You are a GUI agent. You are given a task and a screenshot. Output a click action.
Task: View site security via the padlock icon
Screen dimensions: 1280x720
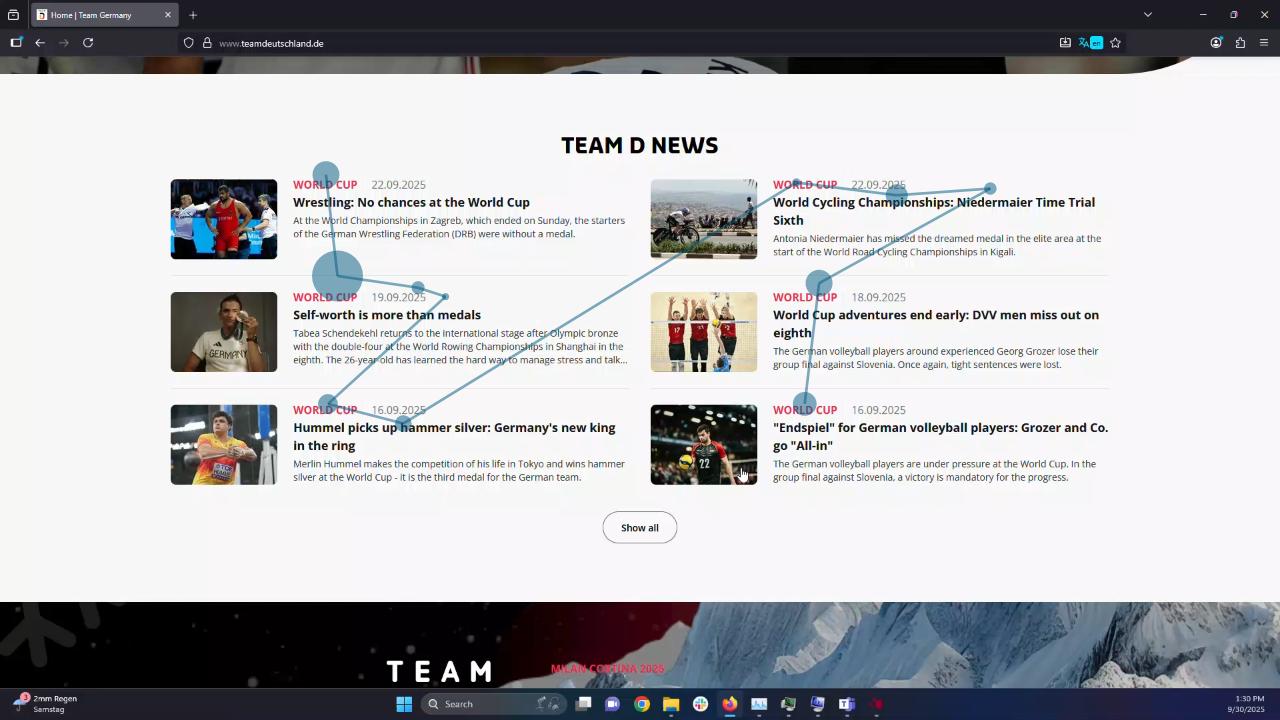(207, 42)
